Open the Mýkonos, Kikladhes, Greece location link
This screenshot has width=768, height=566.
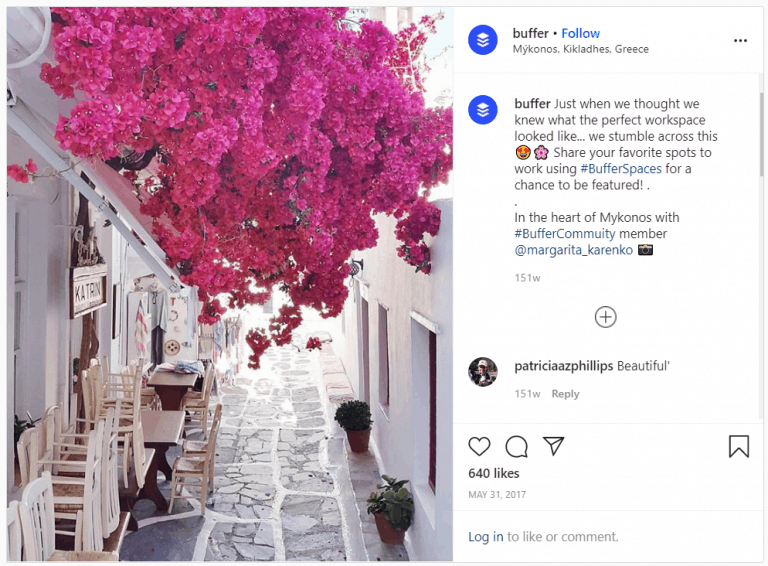580,49
